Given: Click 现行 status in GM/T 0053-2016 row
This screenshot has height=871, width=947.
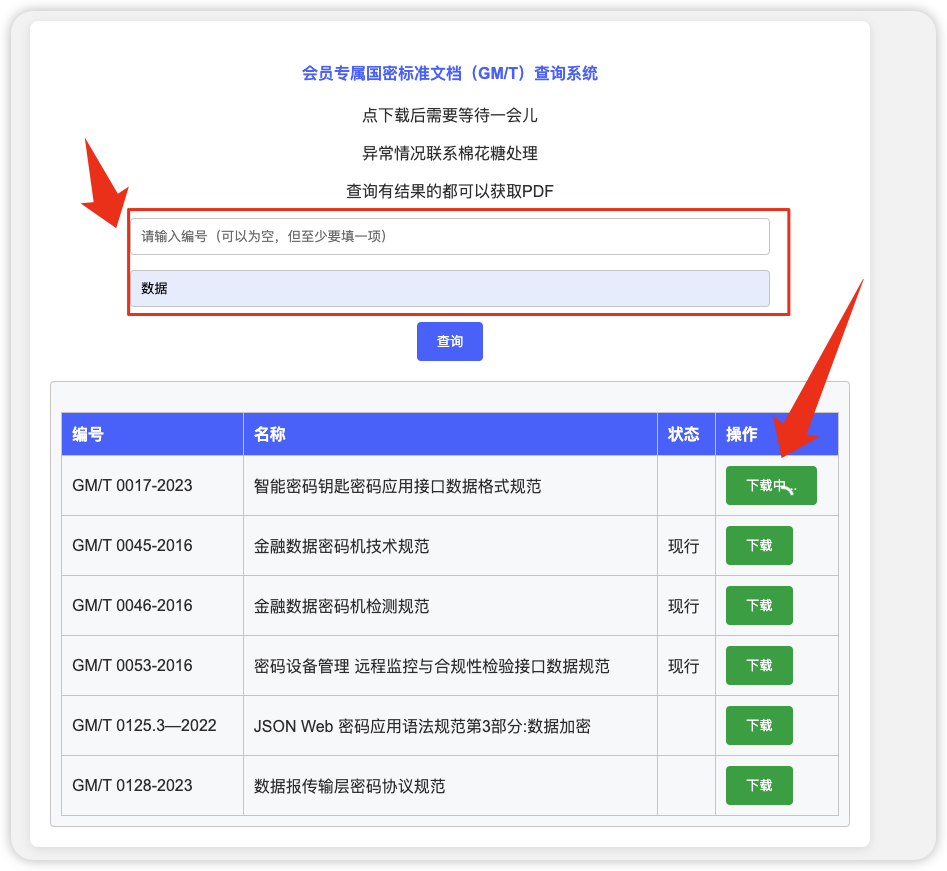Looking at the screenshot, I should [684, 666].
